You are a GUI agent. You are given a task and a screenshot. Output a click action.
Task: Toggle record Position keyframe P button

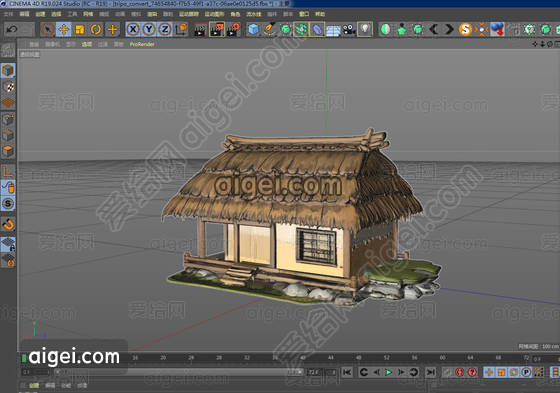(x=526, y=372)
